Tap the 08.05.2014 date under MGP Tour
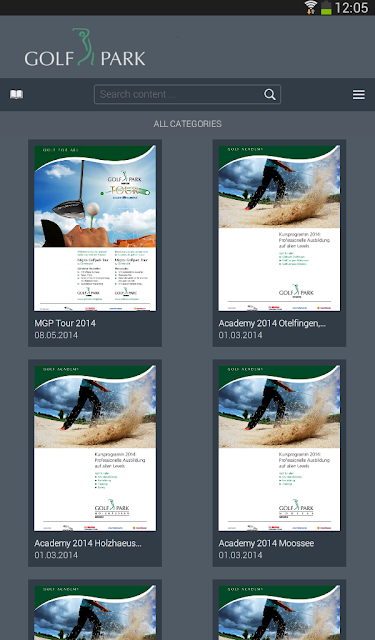The height and width of the screenshot is (640, 375). [x=56, y=335]
